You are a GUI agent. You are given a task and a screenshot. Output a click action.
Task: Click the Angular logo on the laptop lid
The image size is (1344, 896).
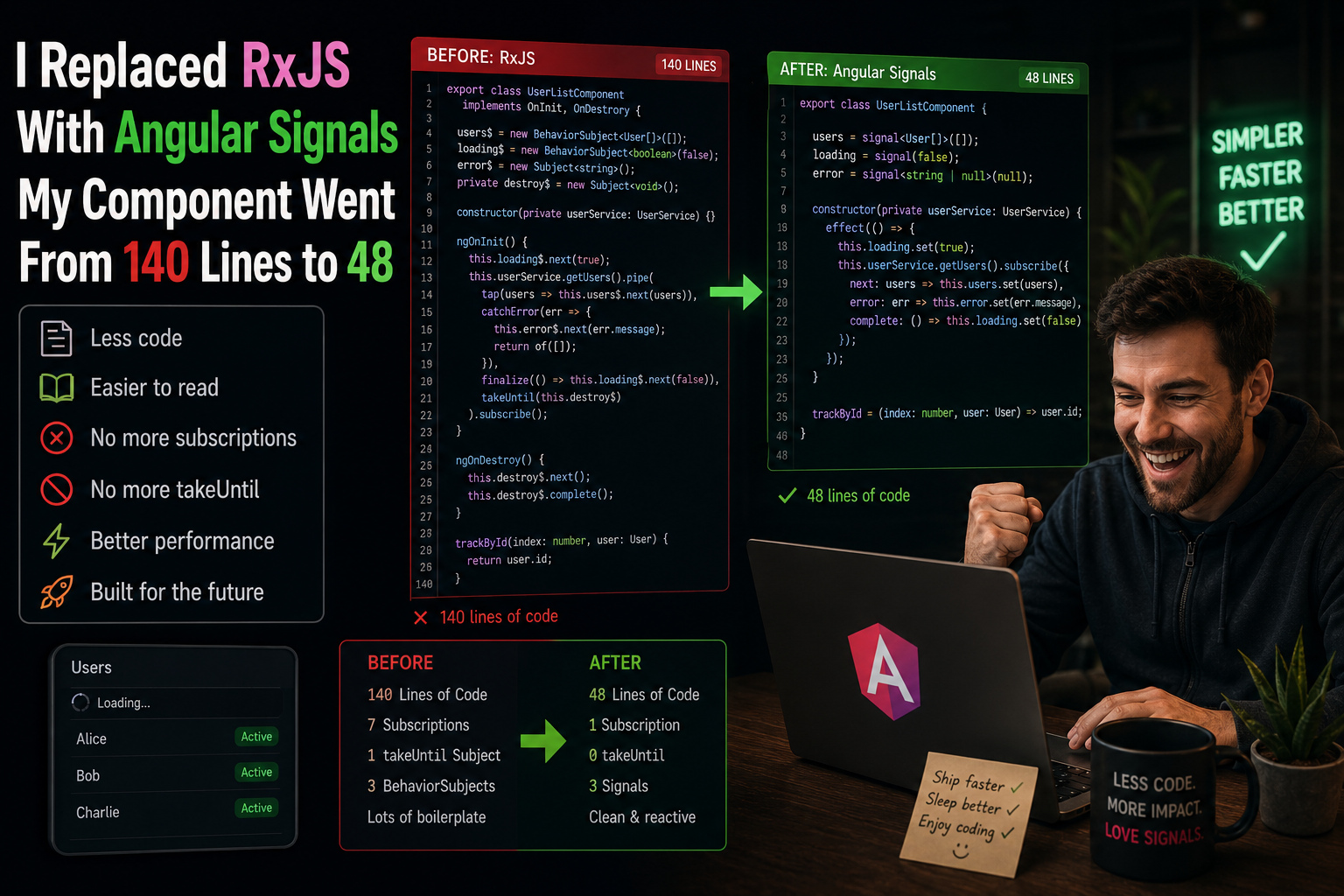[x=884, y=671]
